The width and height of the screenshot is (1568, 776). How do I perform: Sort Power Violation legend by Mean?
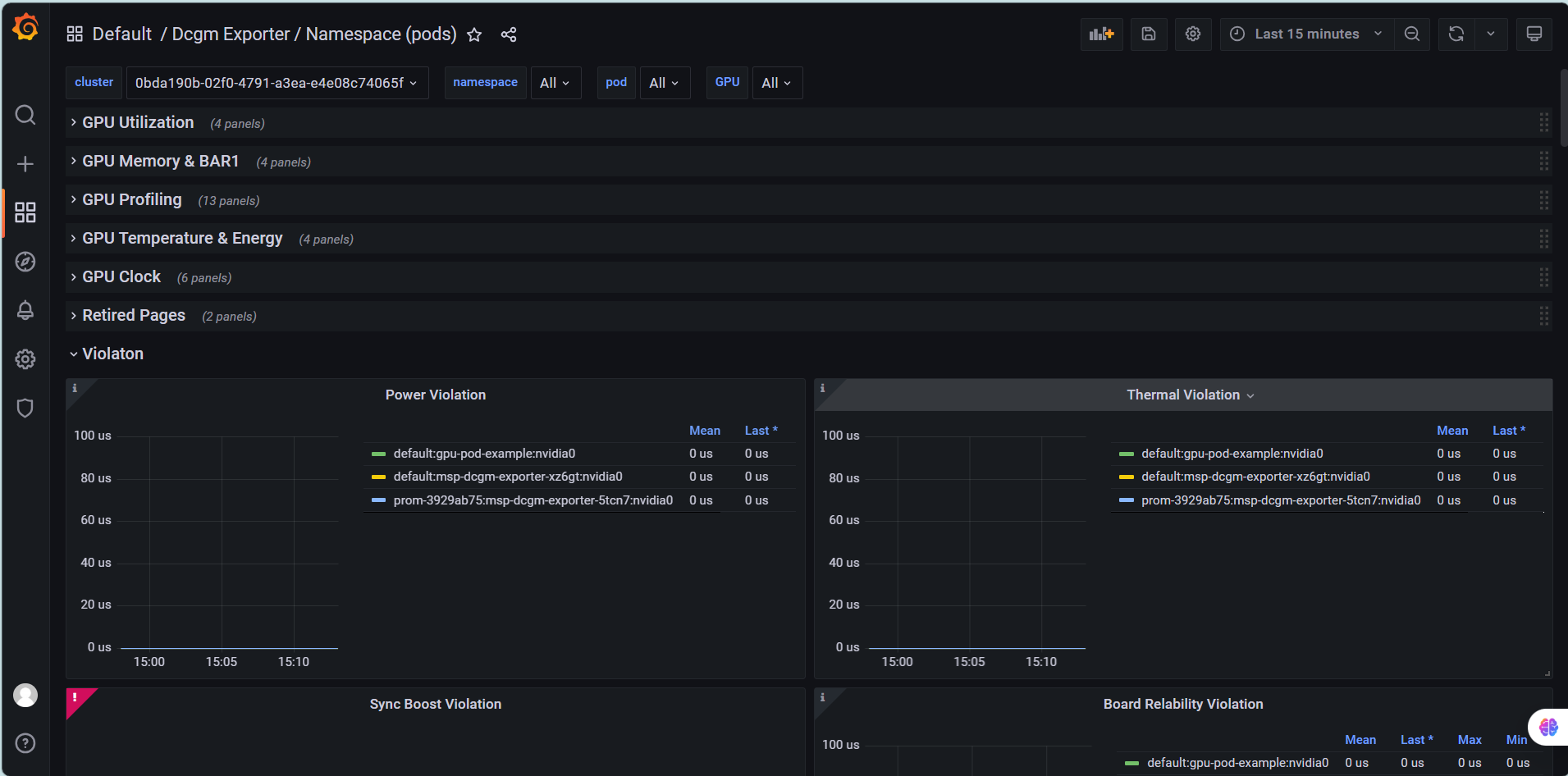point(704,431)
